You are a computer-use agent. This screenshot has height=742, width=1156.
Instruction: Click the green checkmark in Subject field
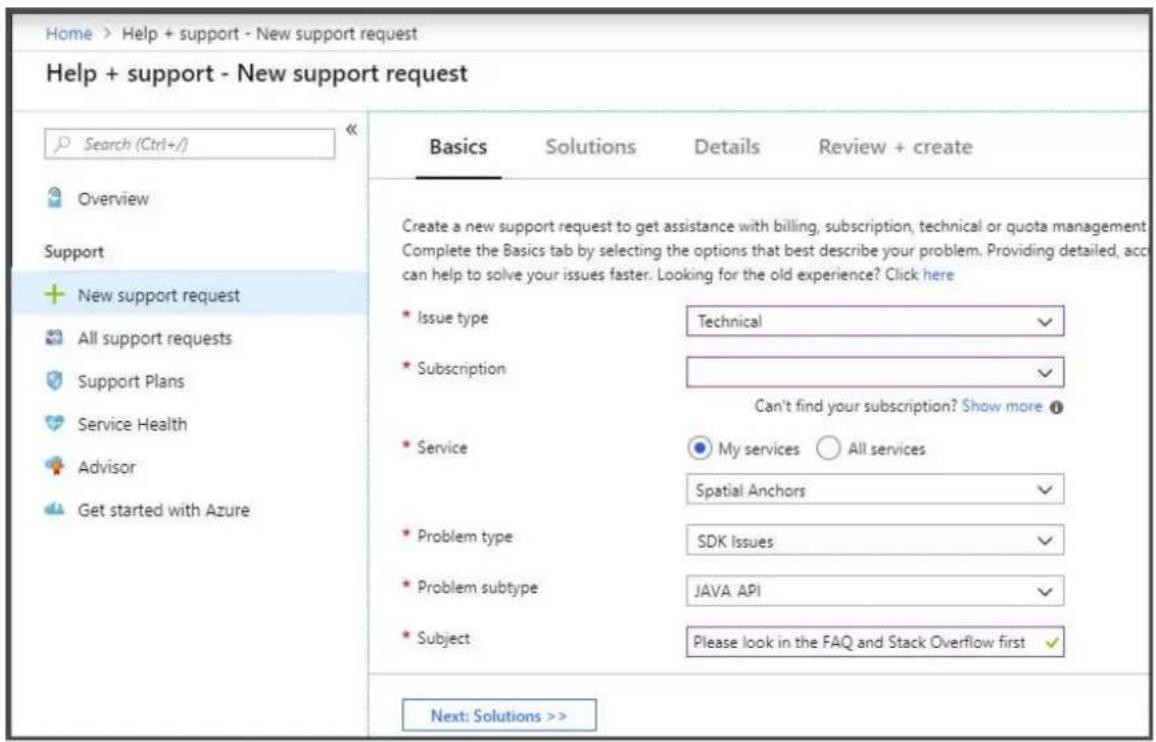point(1051,643)
